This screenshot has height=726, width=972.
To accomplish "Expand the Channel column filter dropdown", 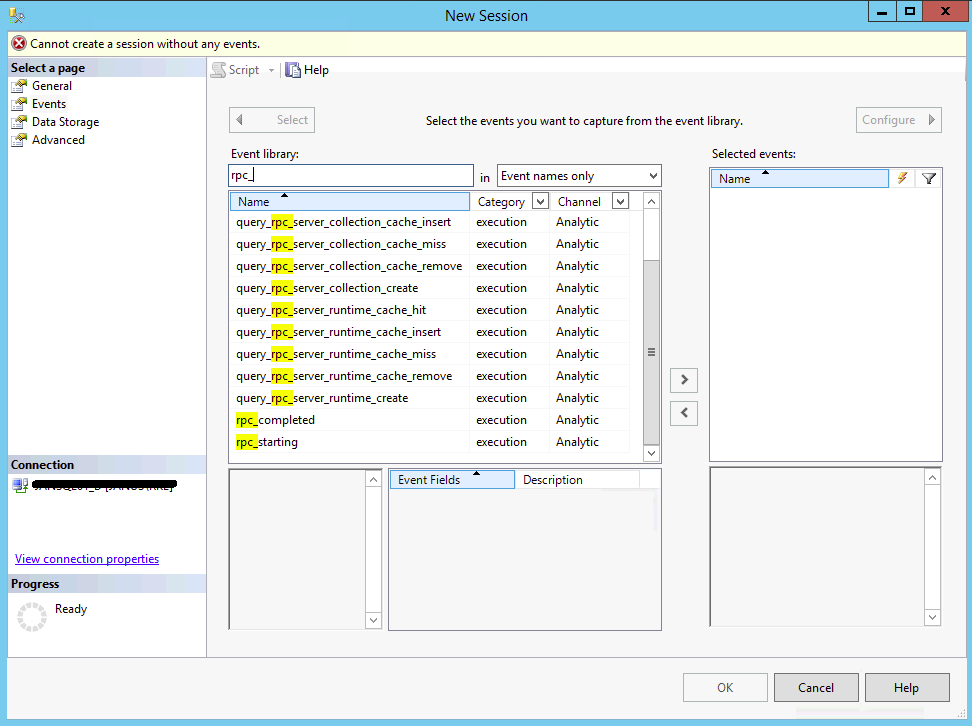I will (x=620, y=201).
